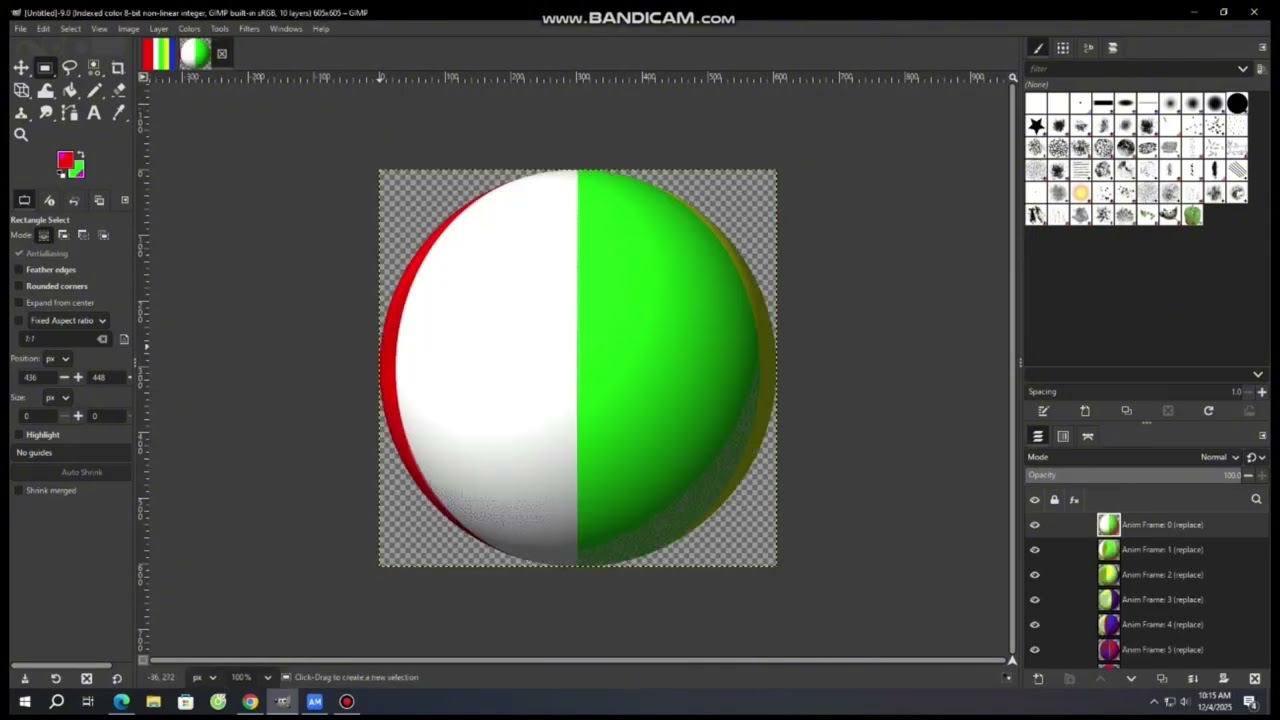Select the Pencil tool in toolbox
This screenshot has height=720, width=1280.
pos(94,91)
